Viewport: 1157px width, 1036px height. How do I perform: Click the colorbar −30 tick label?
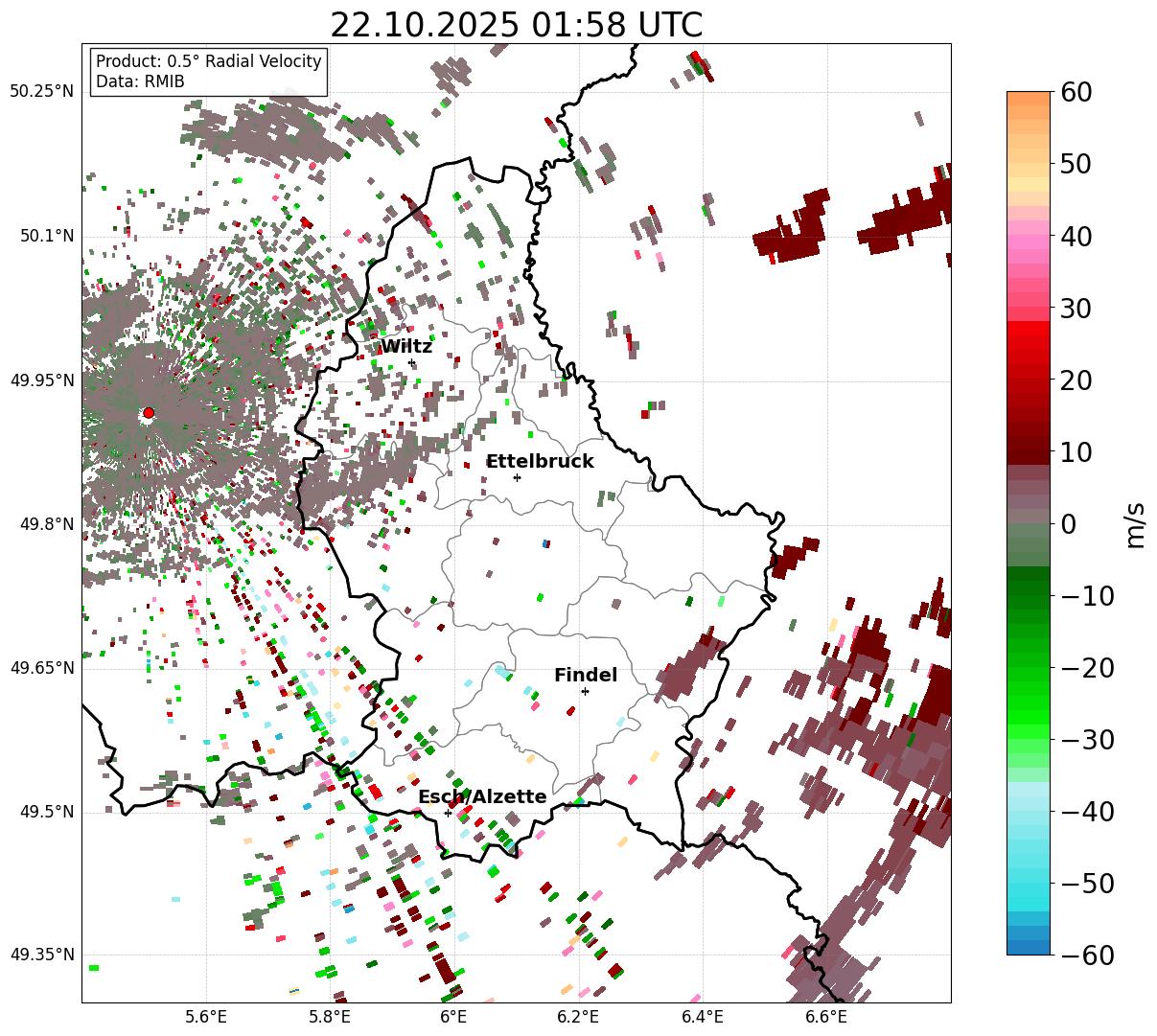pos(1088,739)
